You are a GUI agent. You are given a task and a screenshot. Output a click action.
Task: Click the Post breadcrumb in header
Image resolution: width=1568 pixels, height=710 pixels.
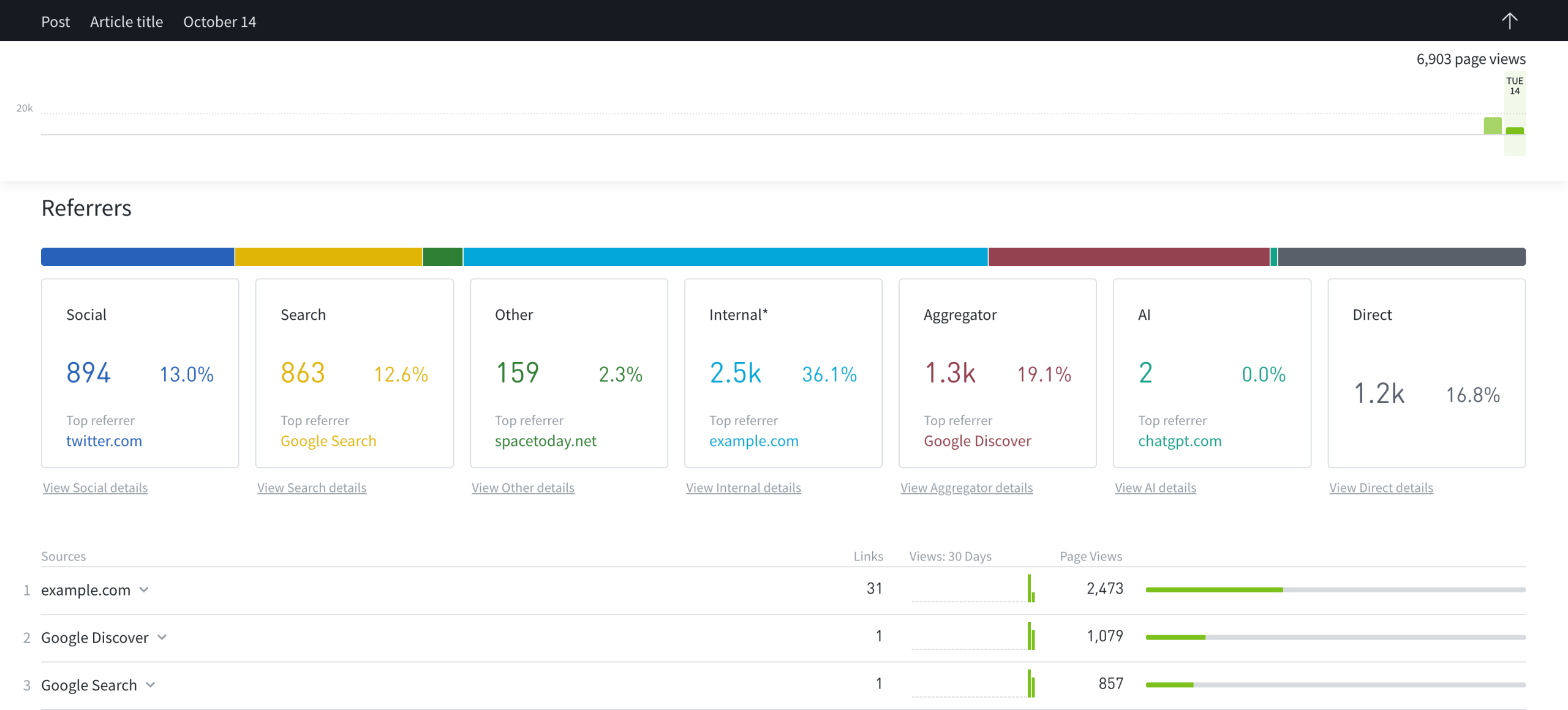point(55,21)
